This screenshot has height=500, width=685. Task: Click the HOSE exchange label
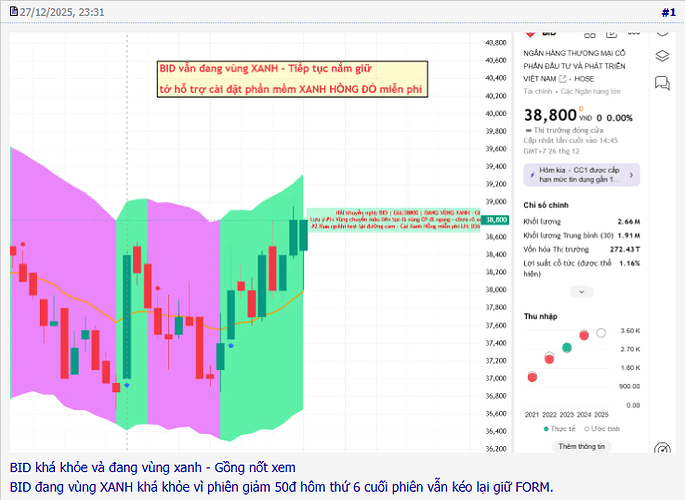(x=584, y=79)
